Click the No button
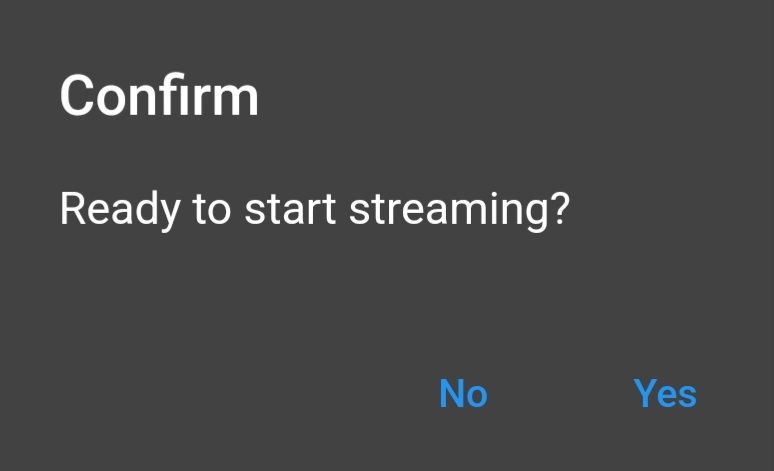The width and height of the screenshot is (774, 471). pyautogui.click(x=463, y=394)
